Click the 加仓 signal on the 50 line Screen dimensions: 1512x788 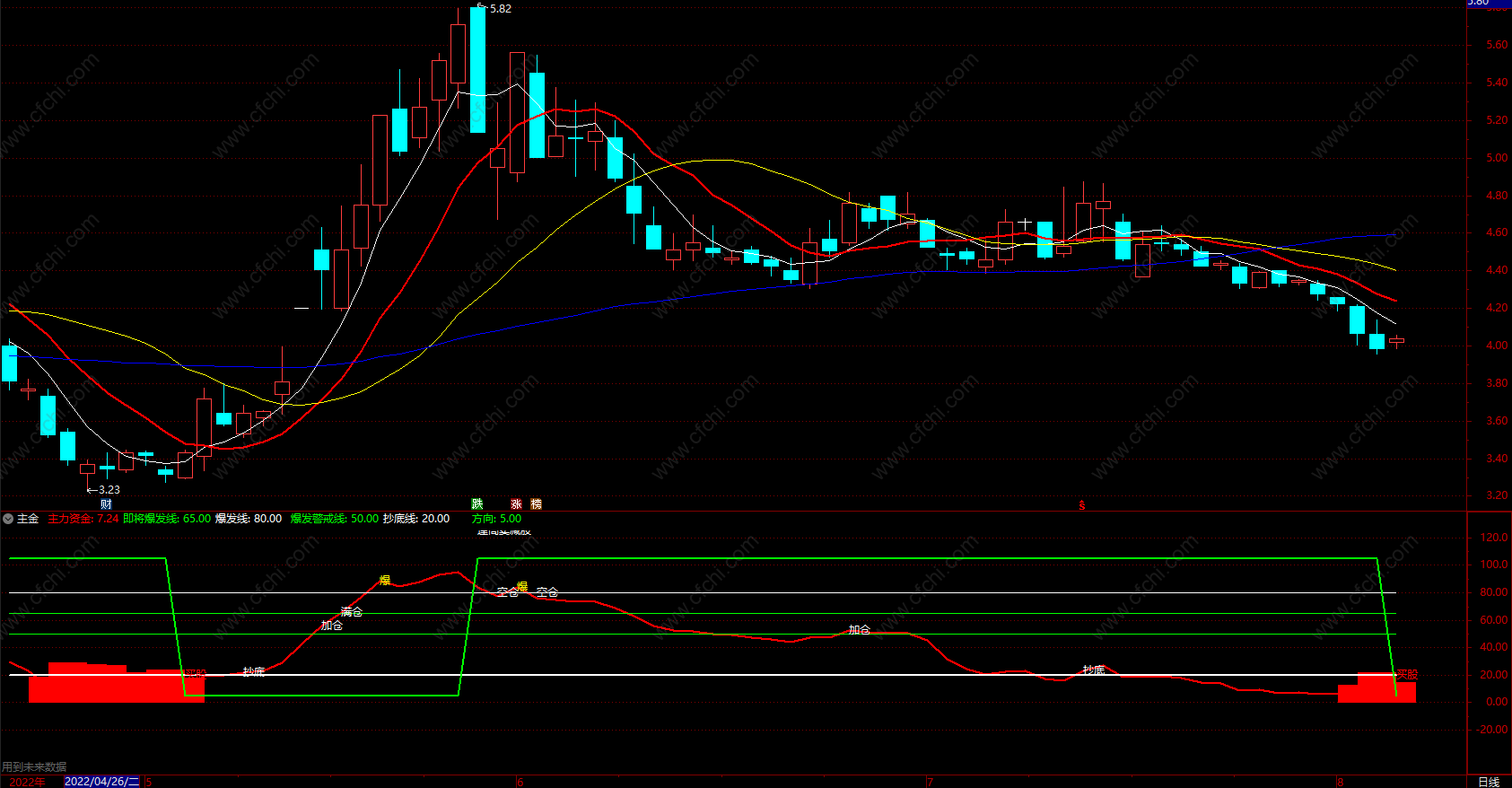[860, 630]
